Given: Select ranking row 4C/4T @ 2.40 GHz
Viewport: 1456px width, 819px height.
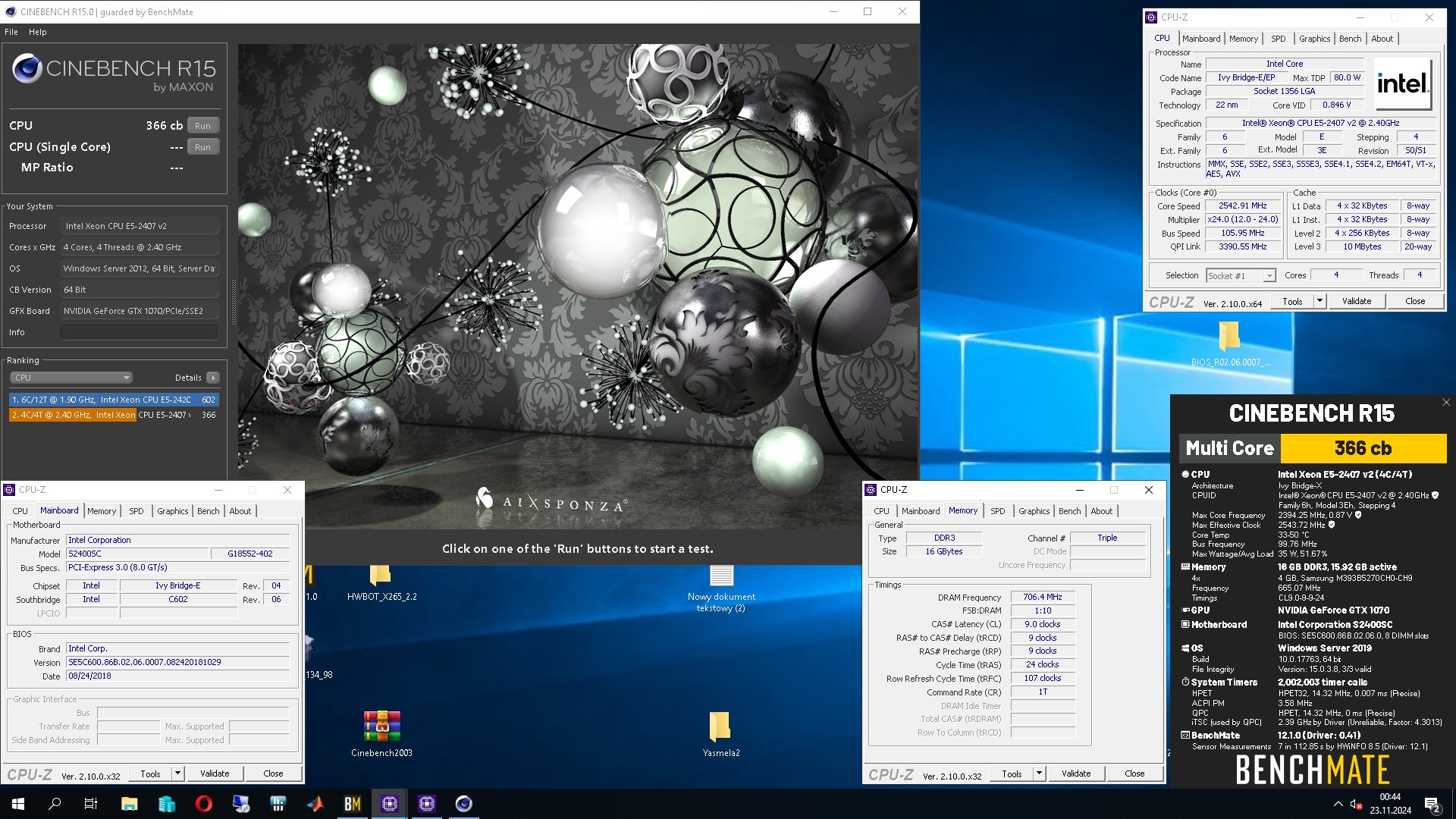Looking at the screenshot, I should (x=114, y=415).
